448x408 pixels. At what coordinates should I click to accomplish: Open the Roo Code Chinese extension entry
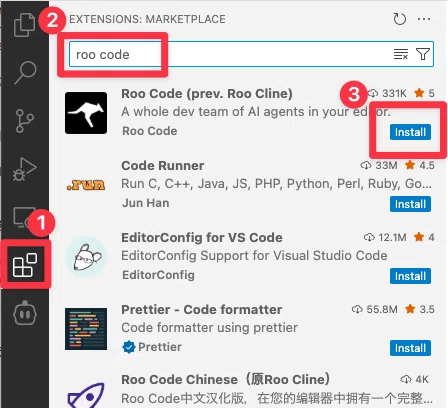pos(249,388)
